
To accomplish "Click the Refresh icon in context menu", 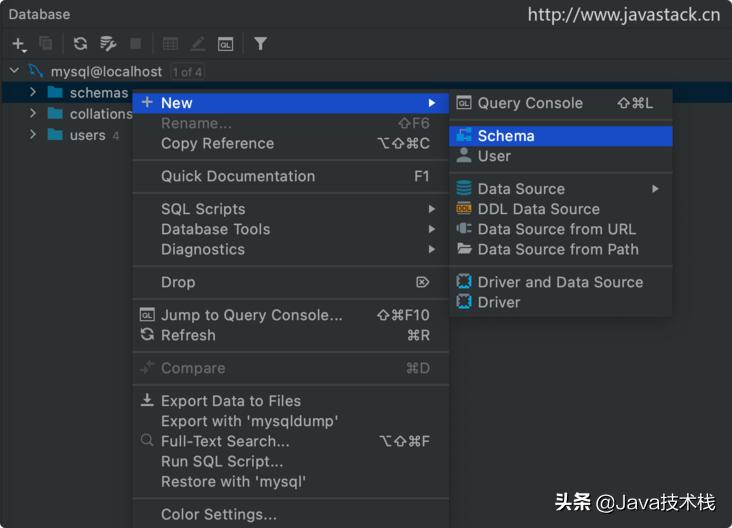I will tap(147, 334).
